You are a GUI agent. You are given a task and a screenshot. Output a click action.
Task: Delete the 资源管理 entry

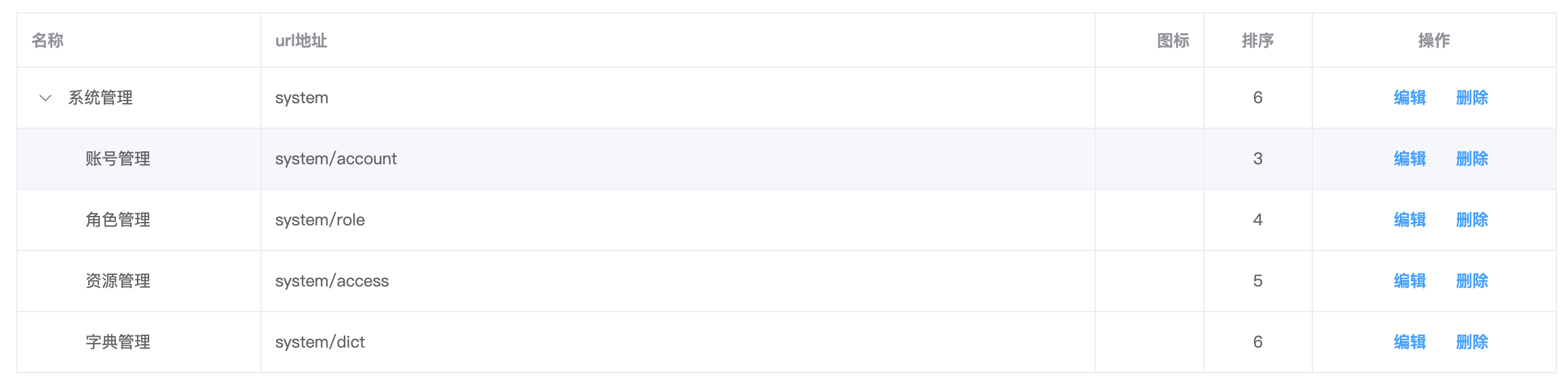(x=1472, y=281)
